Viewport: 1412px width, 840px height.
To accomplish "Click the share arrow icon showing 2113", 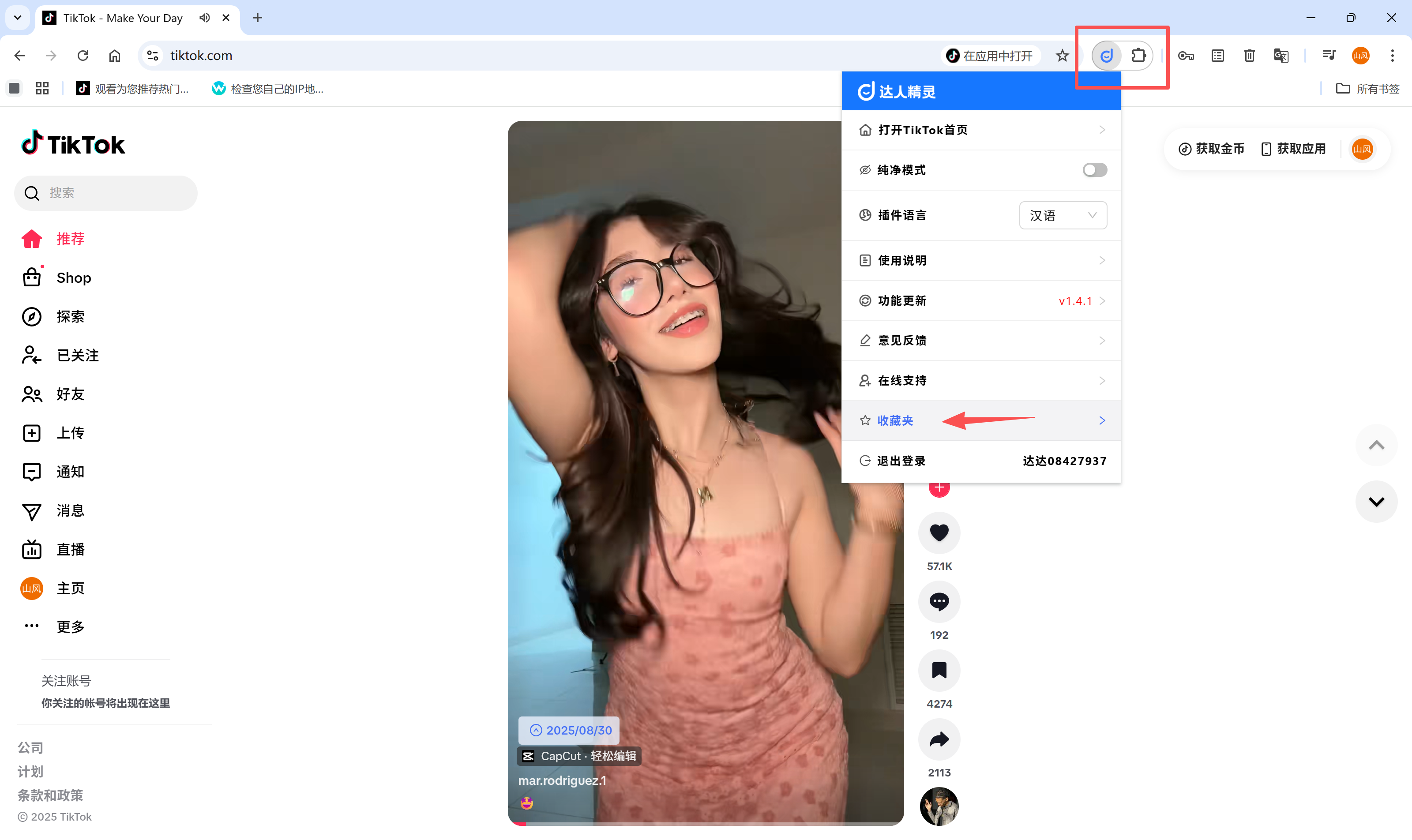I will (x=939, y=739).
